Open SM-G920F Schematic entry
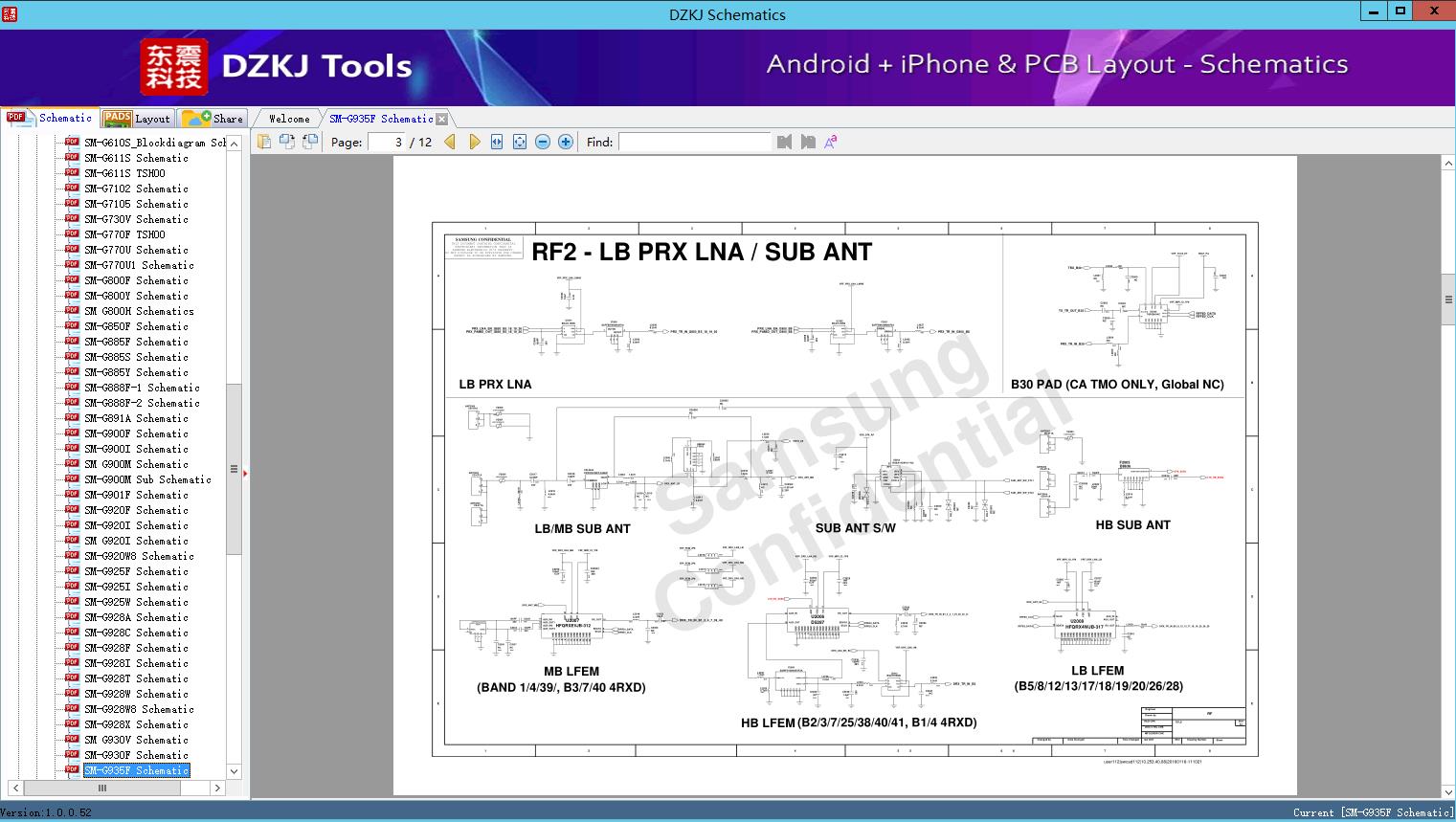 (136, 510)
